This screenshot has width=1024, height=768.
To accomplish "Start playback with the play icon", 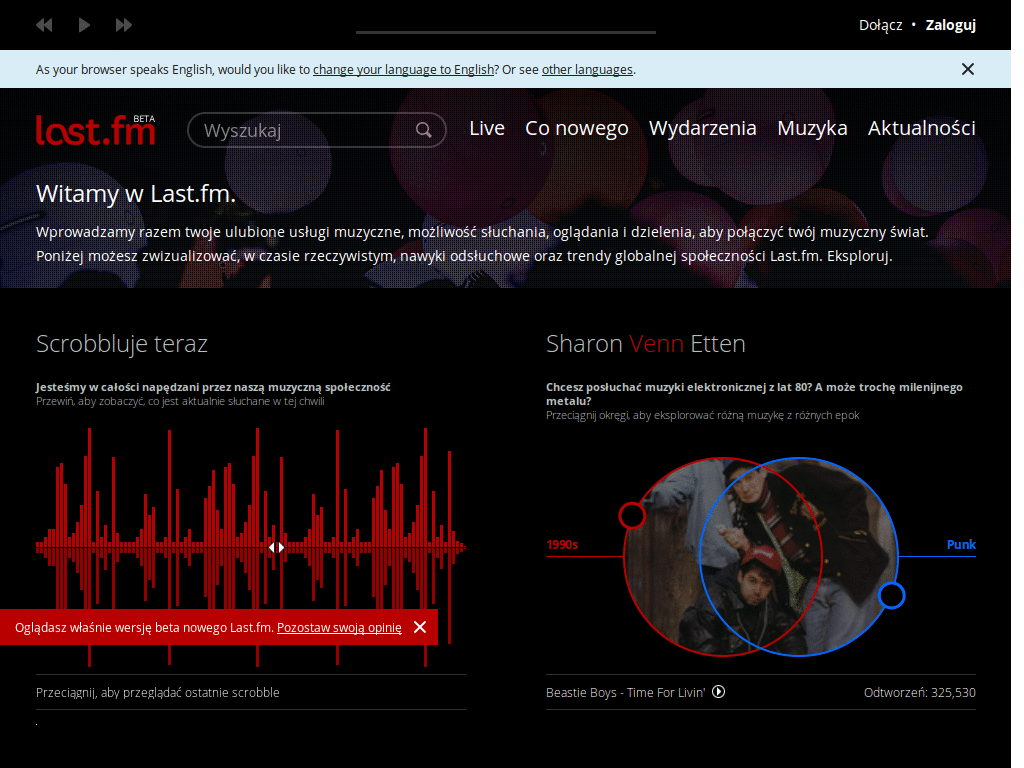I will coord(84,25).
